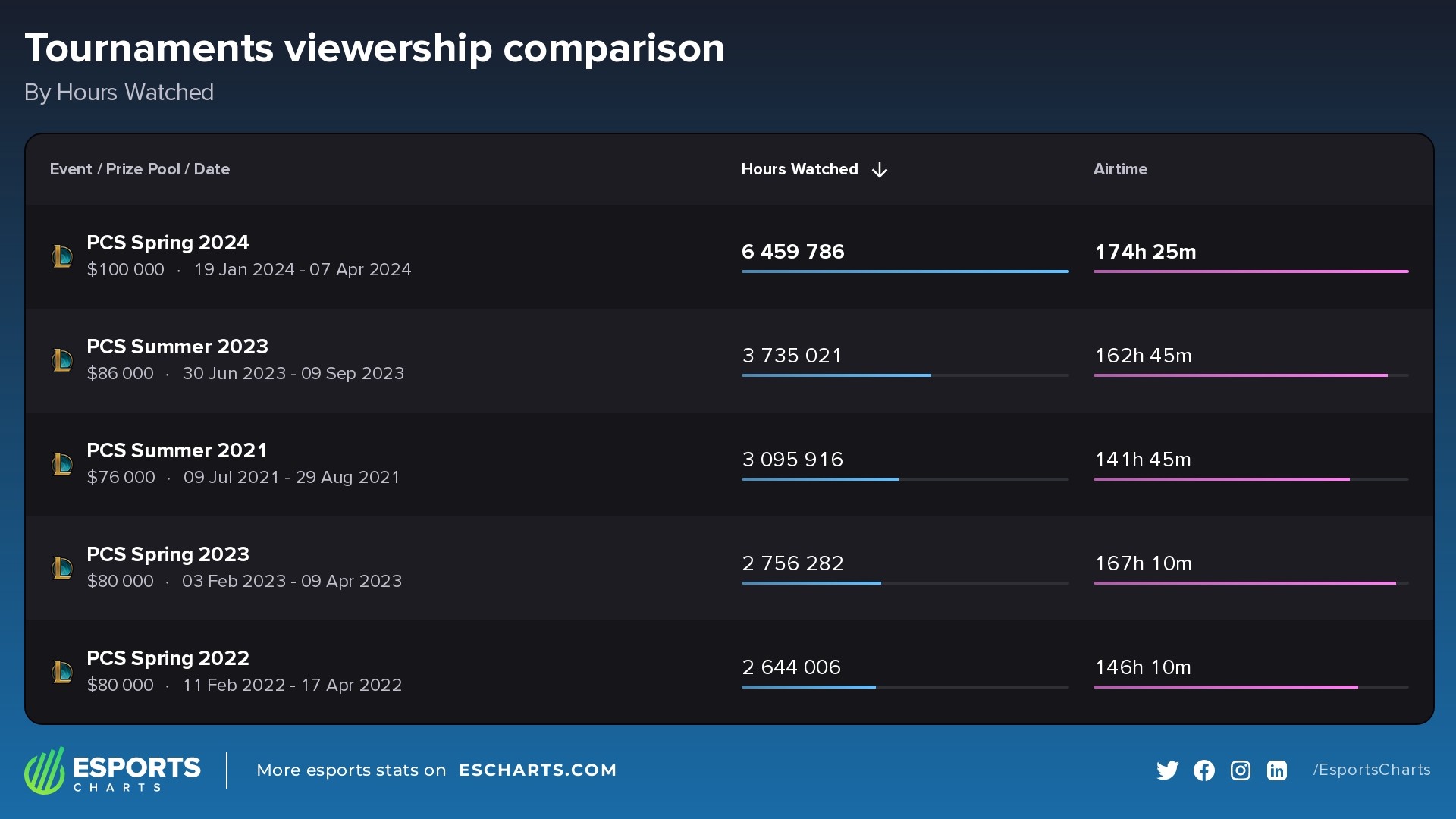Click the blue hours bar for PCS Spring 2024

905,271
